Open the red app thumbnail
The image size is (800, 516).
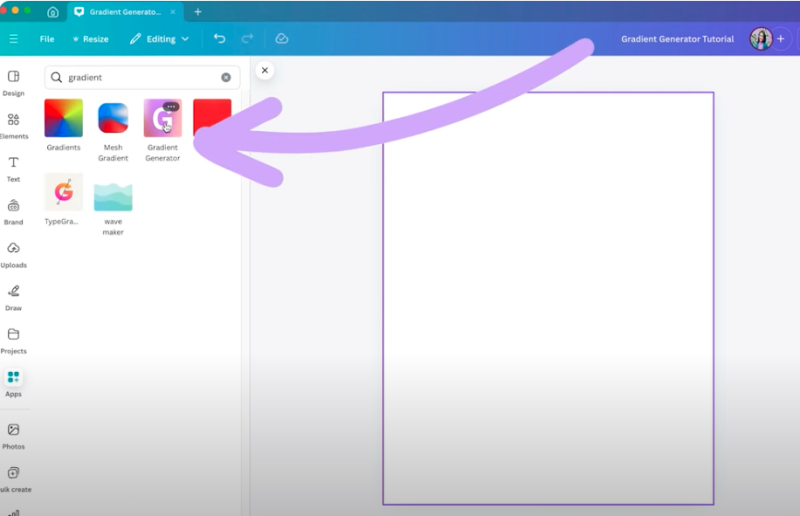(212, 118)
